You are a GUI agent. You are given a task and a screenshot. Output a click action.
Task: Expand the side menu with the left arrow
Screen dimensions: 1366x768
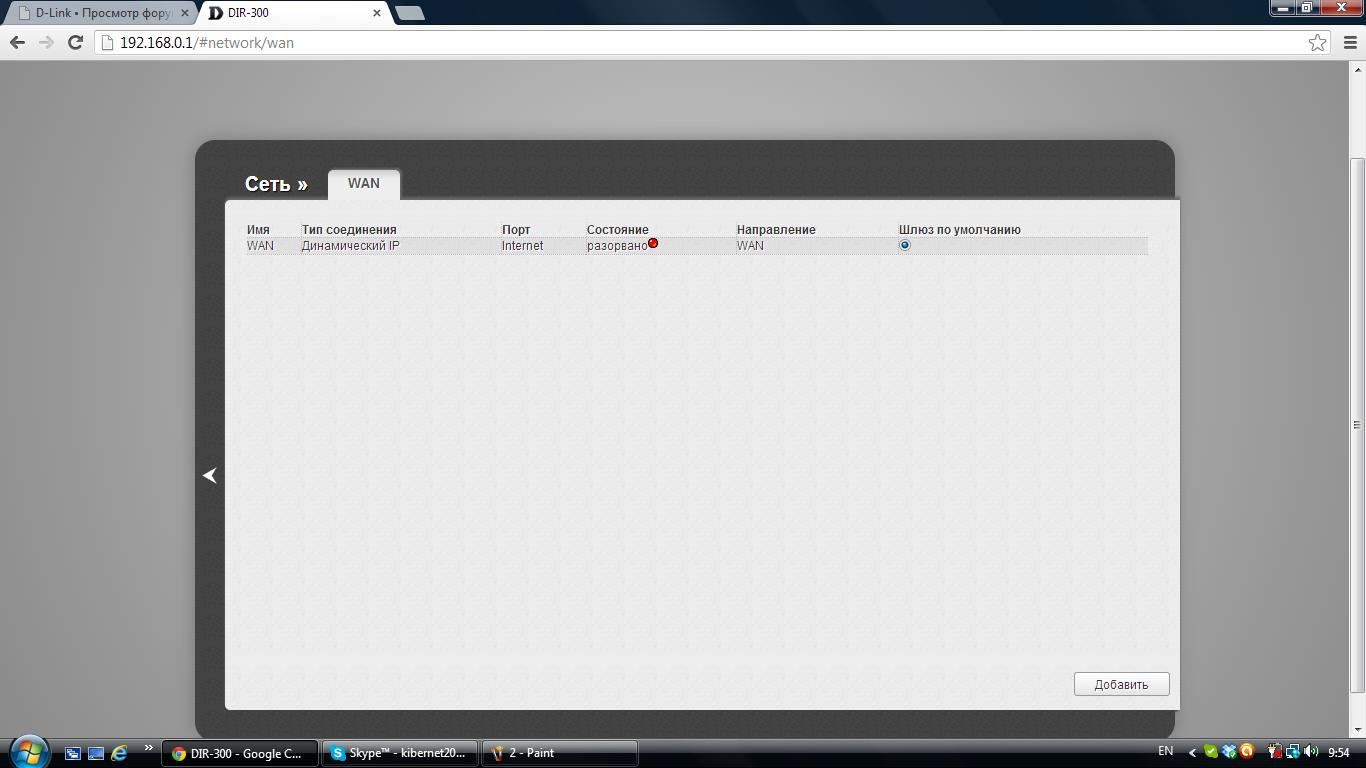pos(210,476)
